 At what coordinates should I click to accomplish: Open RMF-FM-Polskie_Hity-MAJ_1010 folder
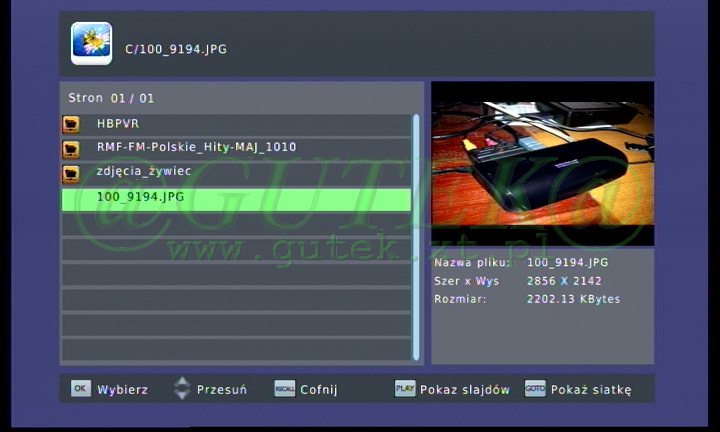(236, 149)
